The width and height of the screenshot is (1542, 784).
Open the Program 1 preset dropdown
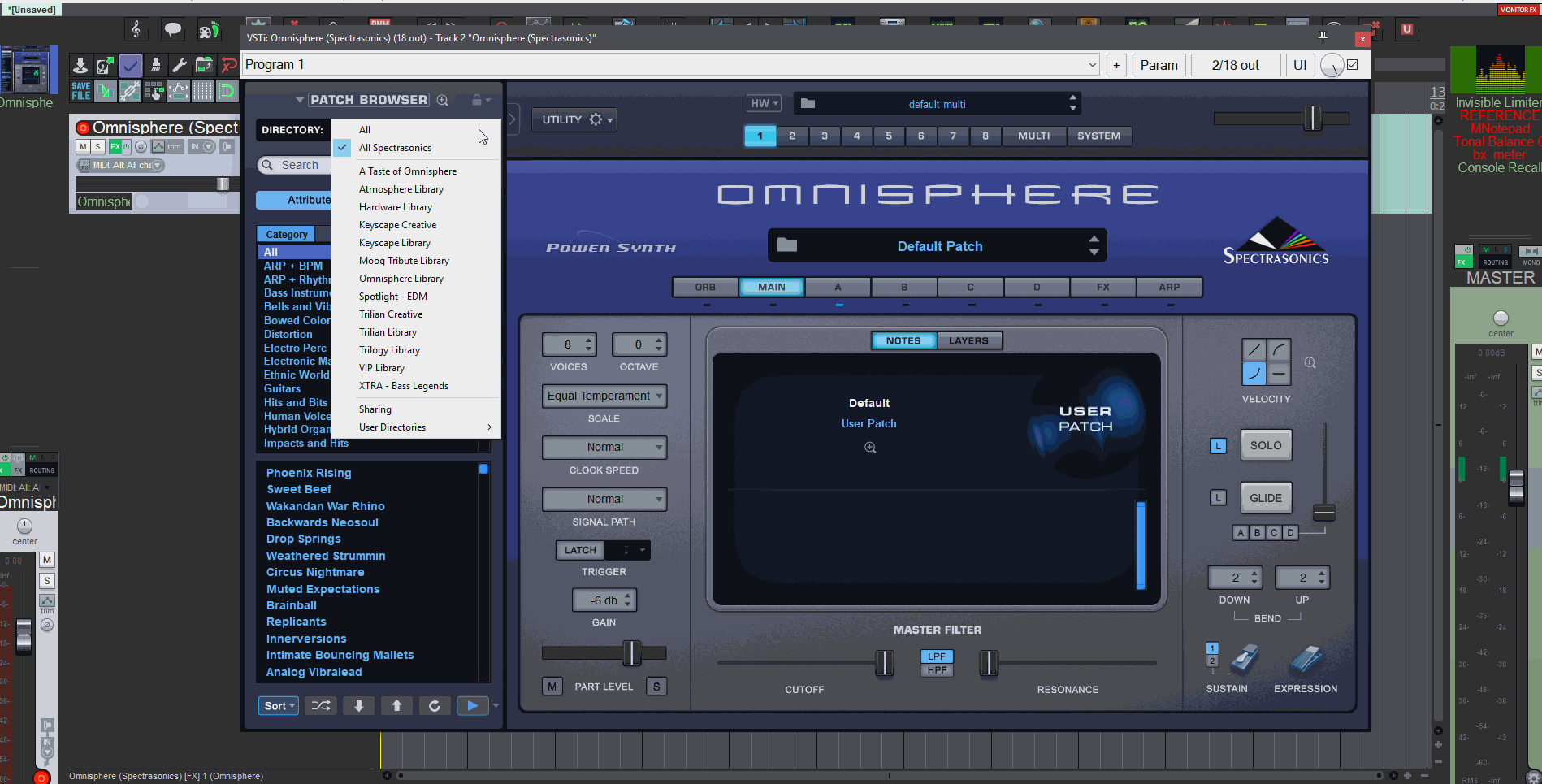(671, 65)
